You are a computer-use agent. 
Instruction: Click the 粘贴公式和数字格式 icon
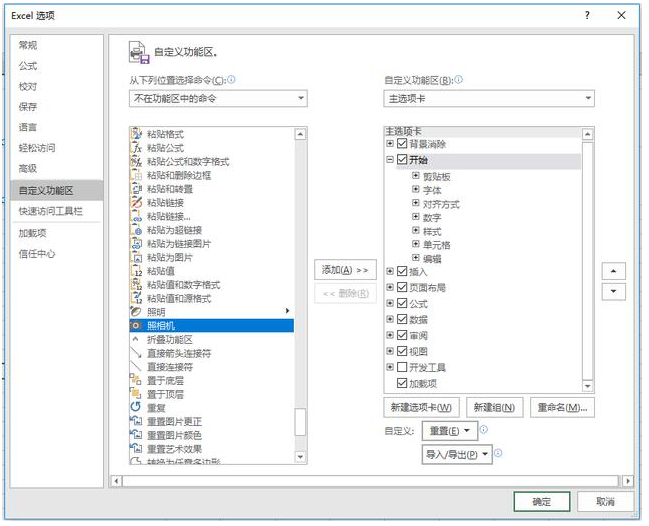[x=136, y=161]
